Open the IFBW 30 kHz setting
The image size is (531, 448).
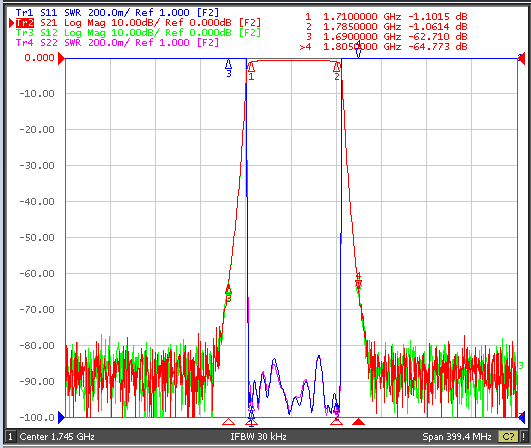click(258, 437)
